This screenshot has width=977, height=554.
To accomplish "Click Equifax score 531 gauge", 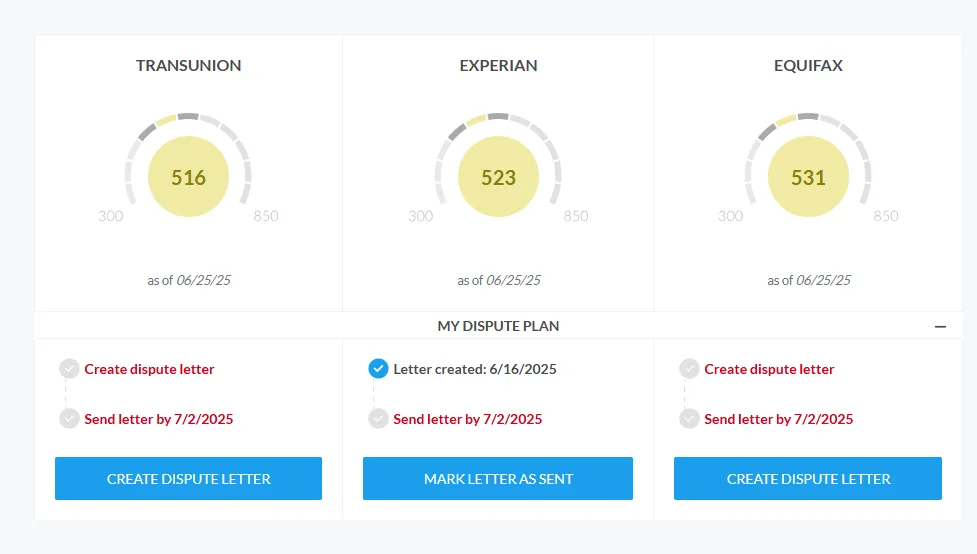I will pyautogui.click(x=808, y=176).
